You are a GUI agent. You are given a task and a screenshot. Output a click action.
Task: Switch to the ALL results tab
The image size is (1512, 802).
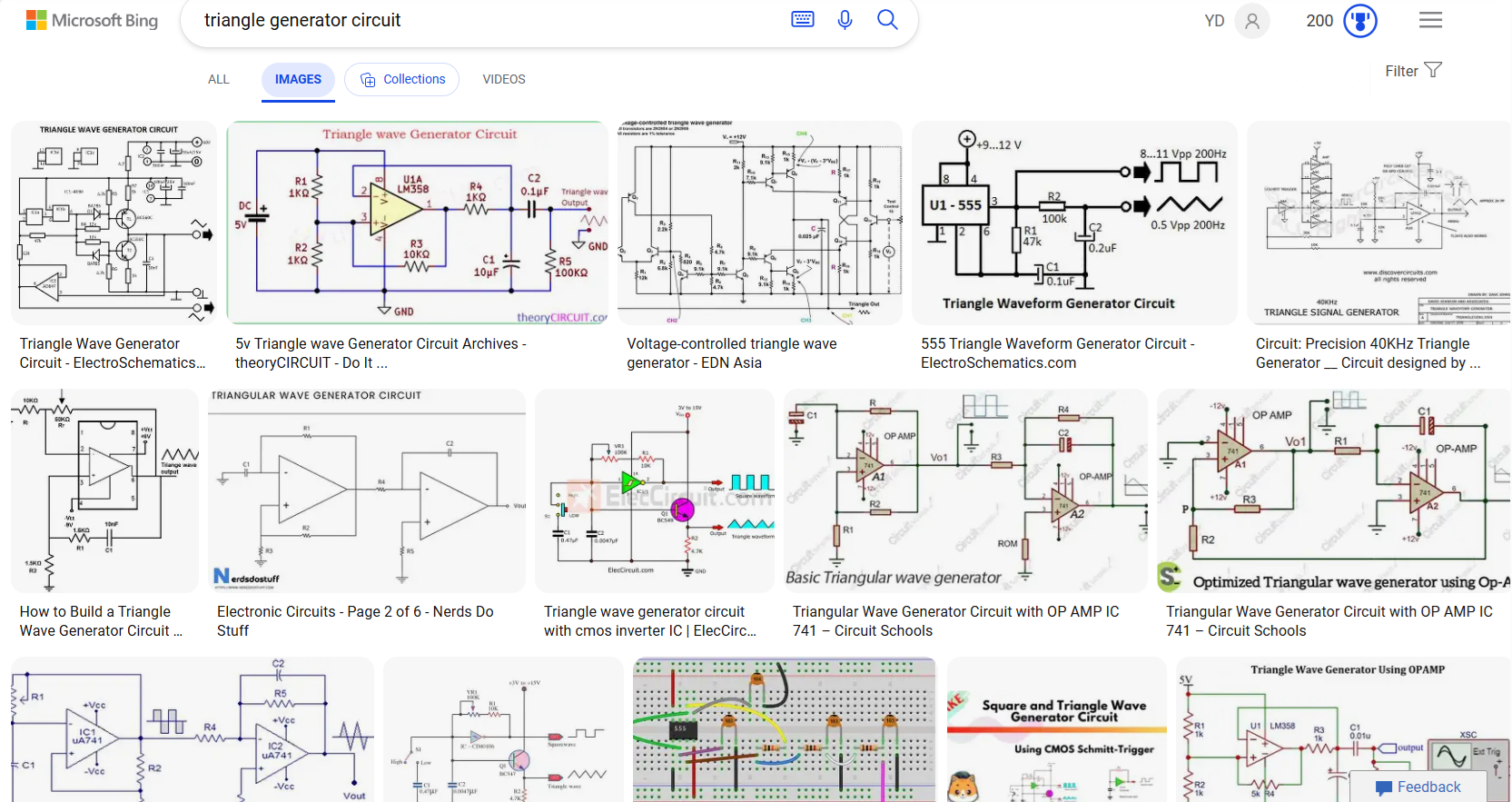pyautogui.click(x=218, y=79)
